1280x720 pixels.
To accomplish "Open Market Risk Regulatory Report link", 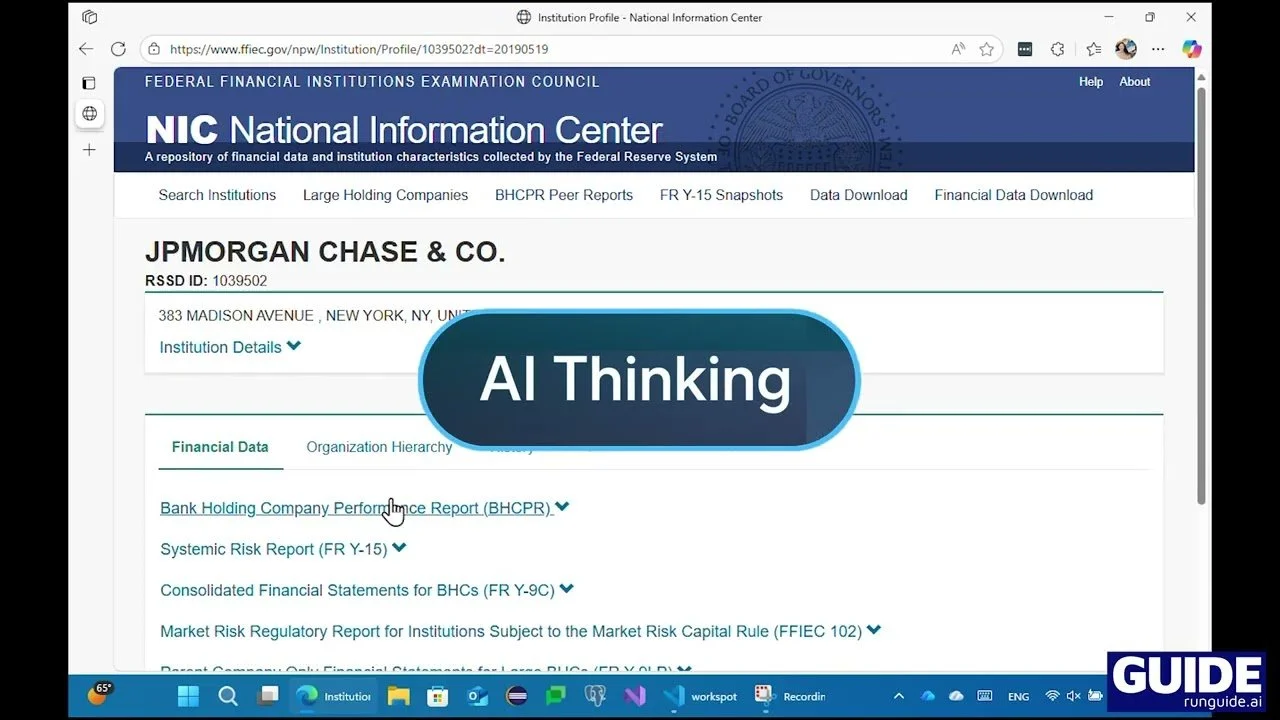I will tap(511, 632).
